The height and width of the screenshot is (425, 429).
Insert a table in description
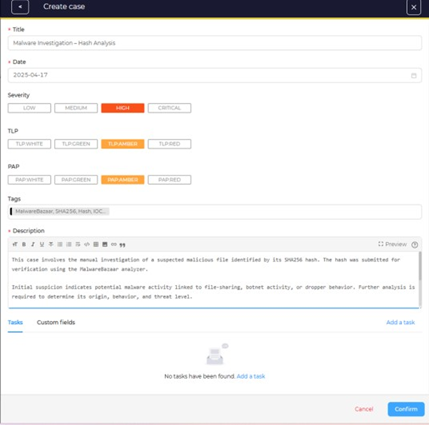tap(96, 244)
